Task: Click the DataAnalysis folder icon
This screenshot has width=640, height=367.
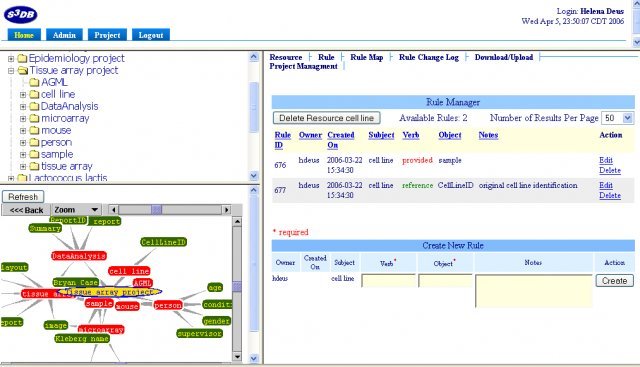Action: point(34,107)
